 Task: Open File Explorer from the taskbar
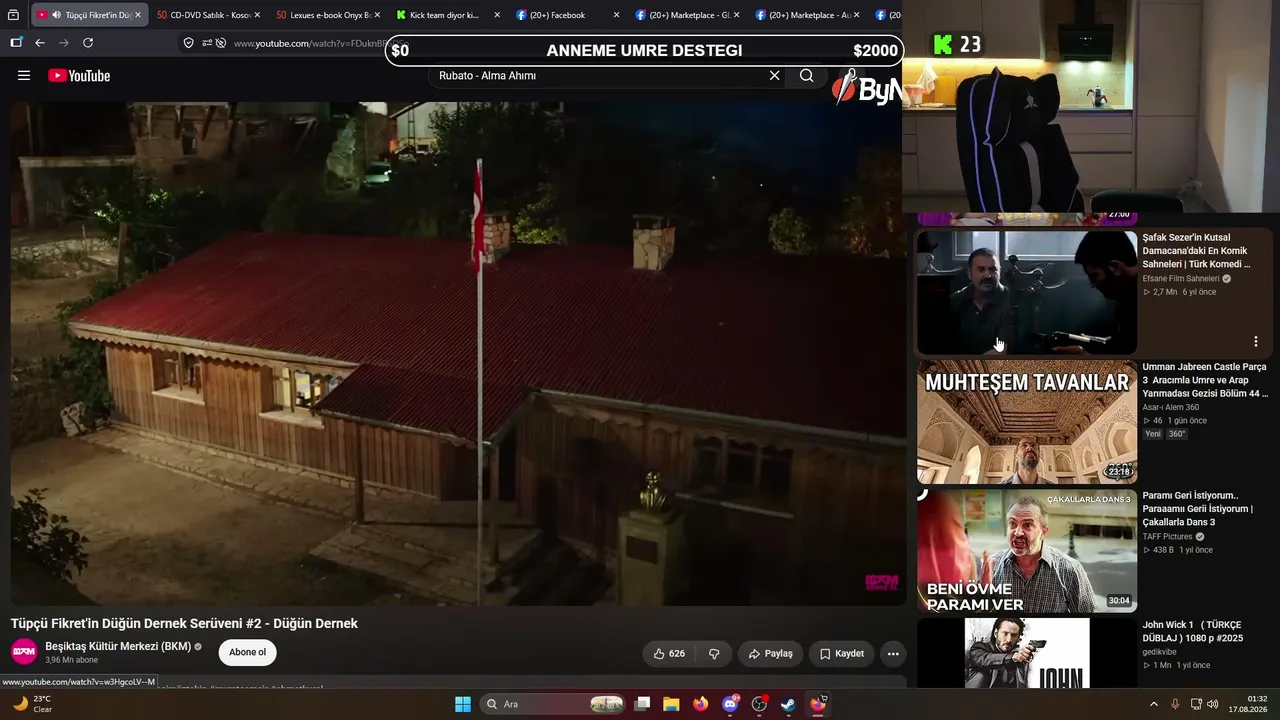[671, 704]
